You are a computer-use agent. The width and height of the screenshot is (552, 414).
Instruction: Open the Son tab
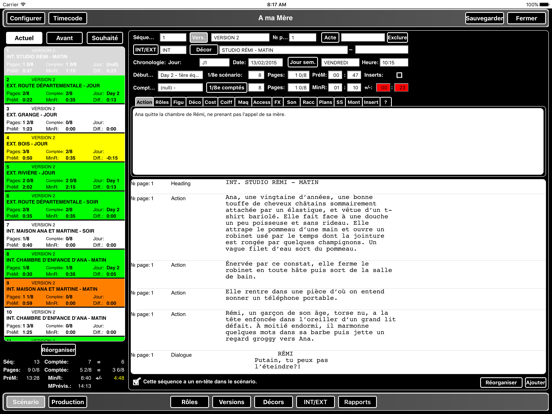click(x=291, y=102)
